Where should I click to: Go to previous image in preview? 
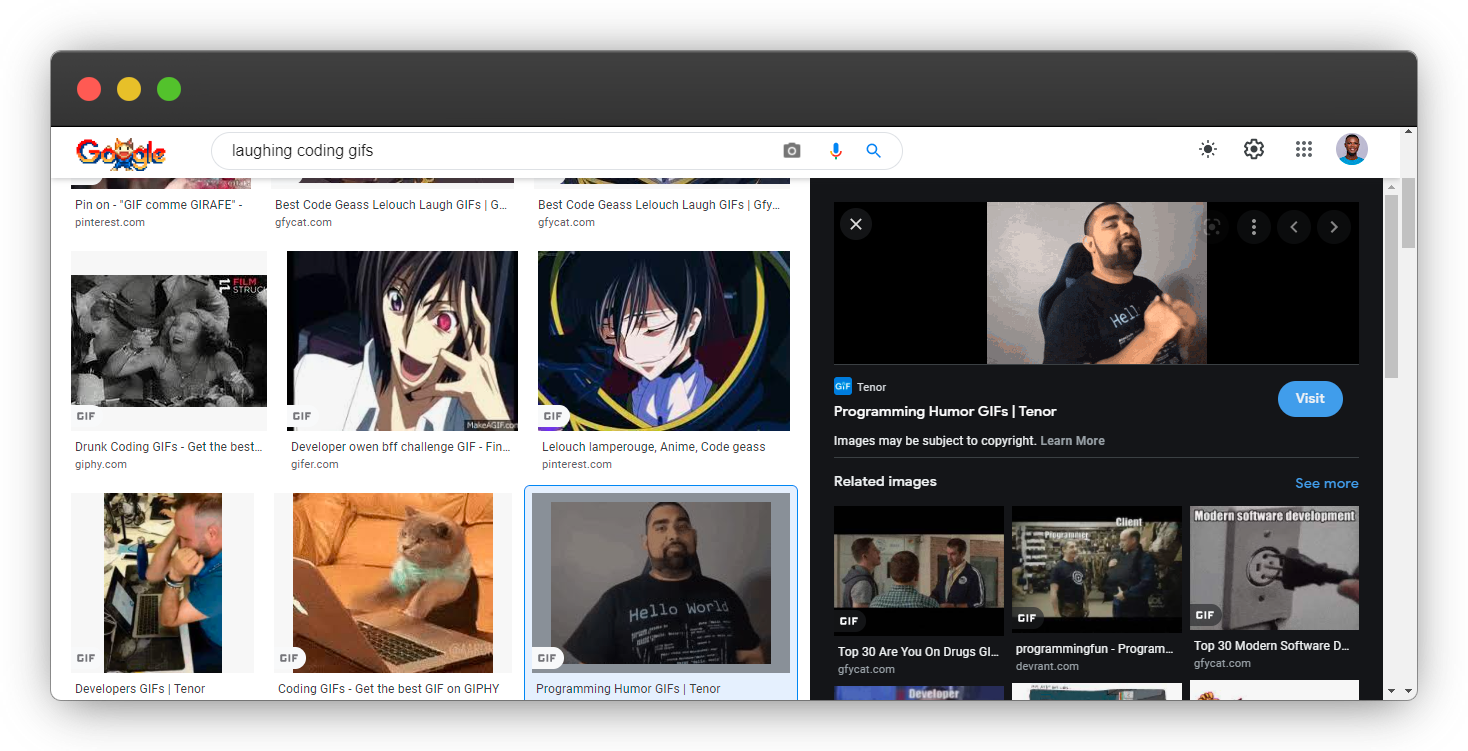click(x=1294, y=227)
